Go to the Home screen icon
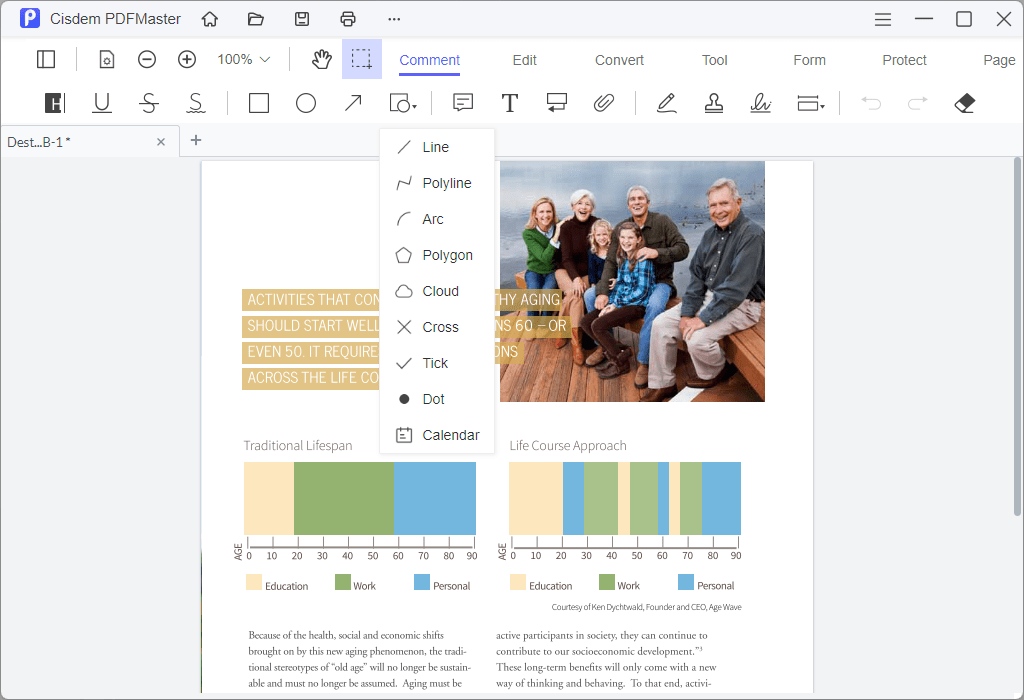 tap(210, 19)
